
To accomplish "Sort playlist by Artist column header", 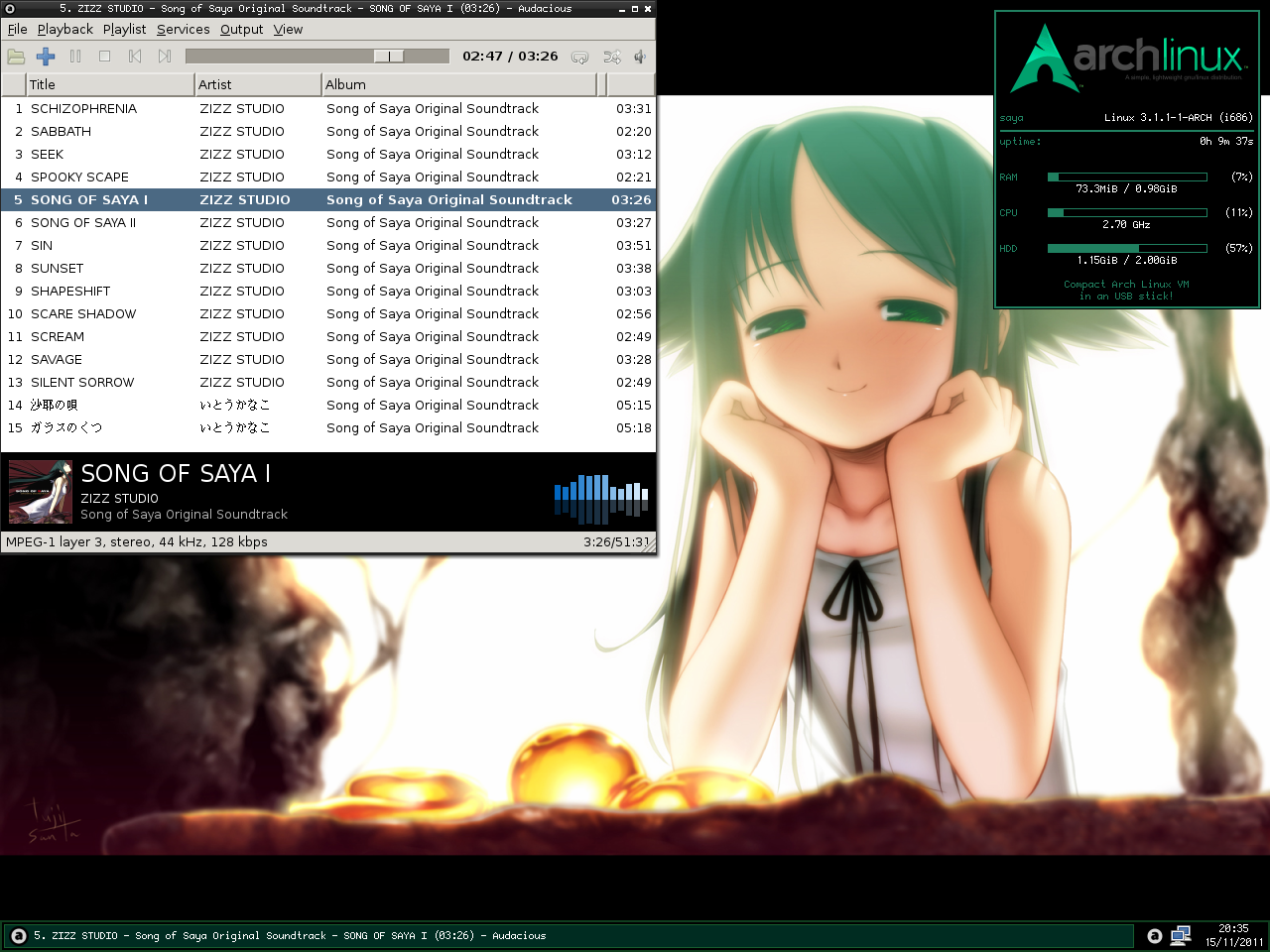I will (x=257, y=84).
